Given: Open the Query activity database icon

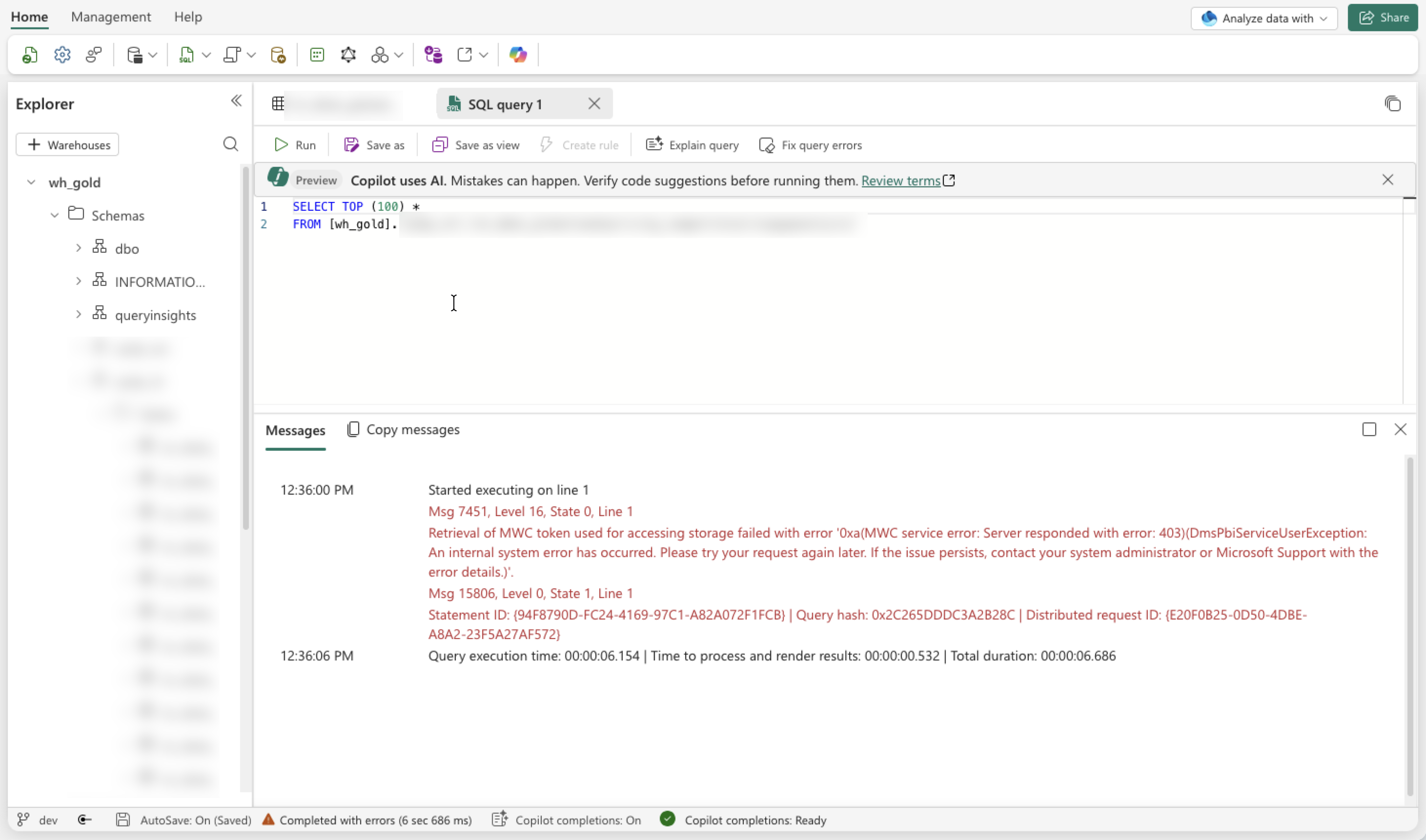Looking at the screenshot, I should 278,55.
